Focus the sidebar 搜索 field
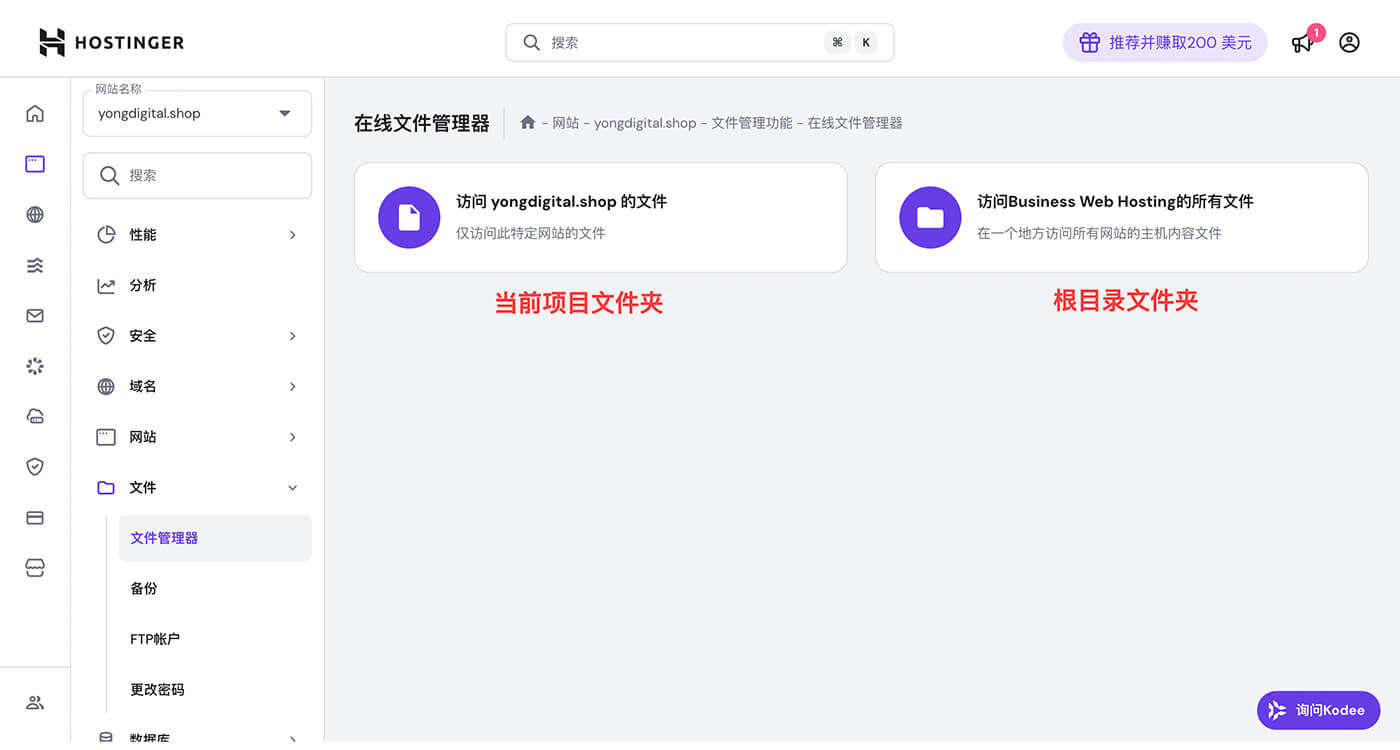This screenshot has height=750, width=1400. pos(197,175)
